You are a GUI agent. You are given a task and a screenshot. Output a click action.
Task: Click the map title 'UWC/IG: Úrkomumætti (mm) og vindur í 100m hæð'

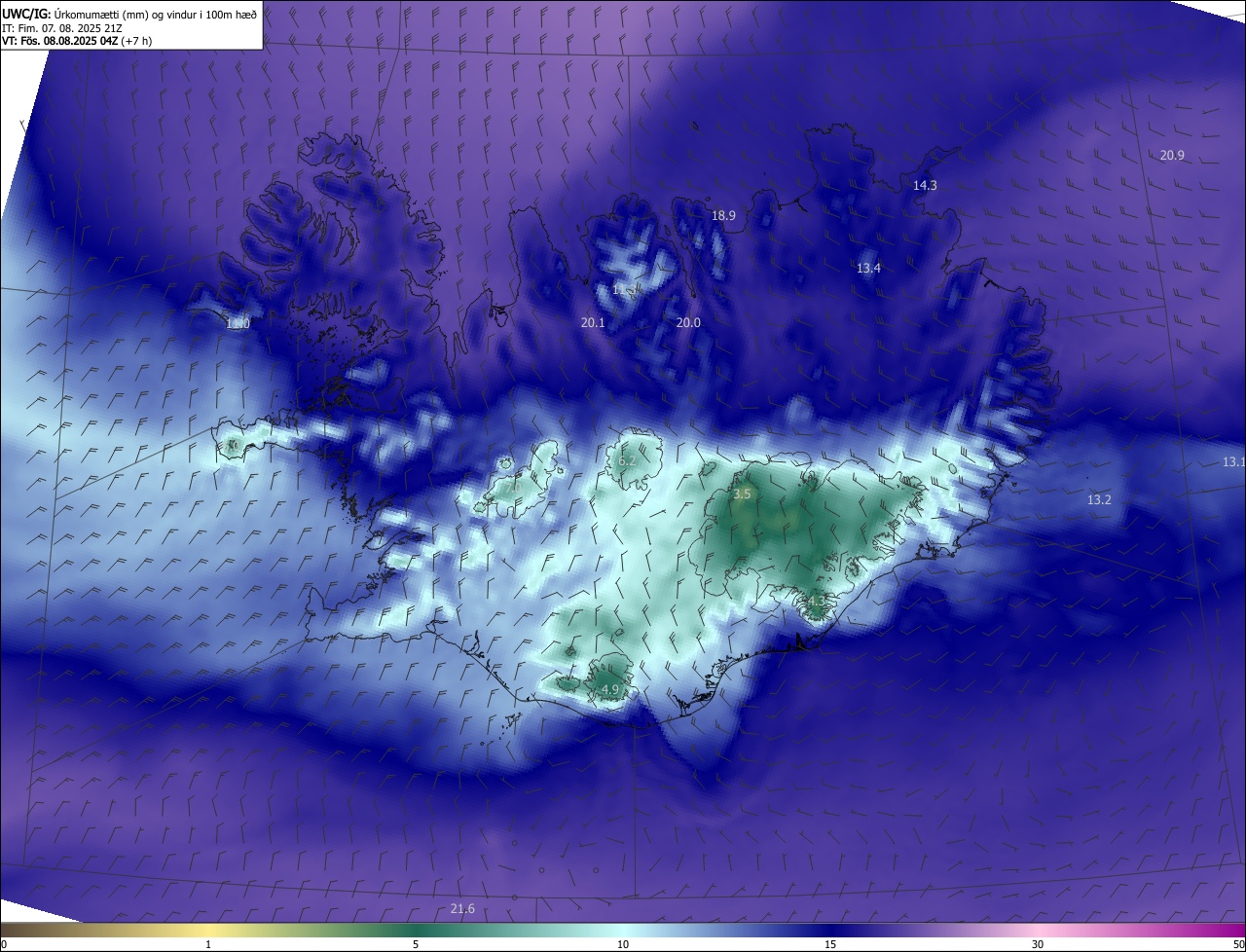pyautogui.click(x=129, y=14)
